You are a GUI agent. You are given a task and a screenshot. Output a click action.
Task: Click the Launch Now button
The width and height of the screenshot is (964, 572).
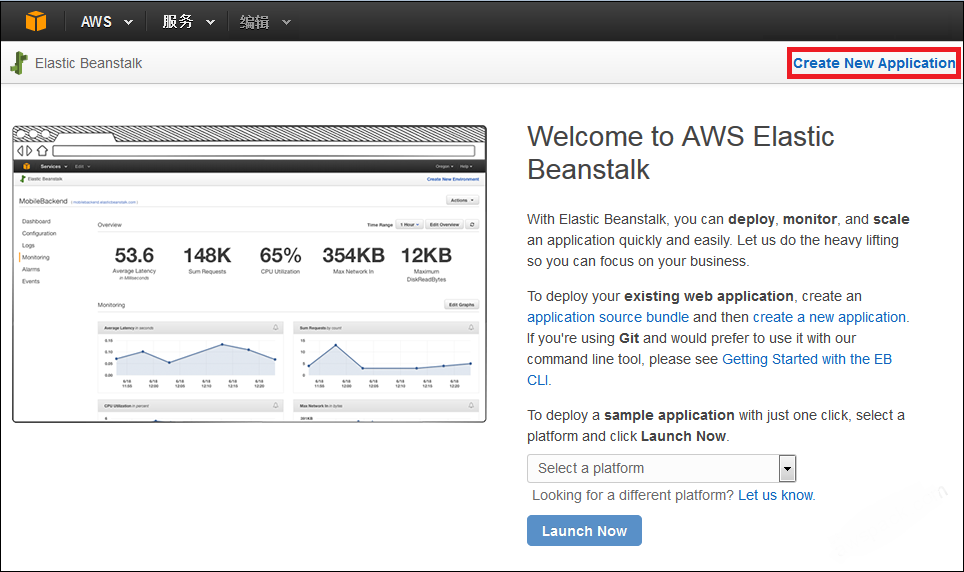pos(584,530)
